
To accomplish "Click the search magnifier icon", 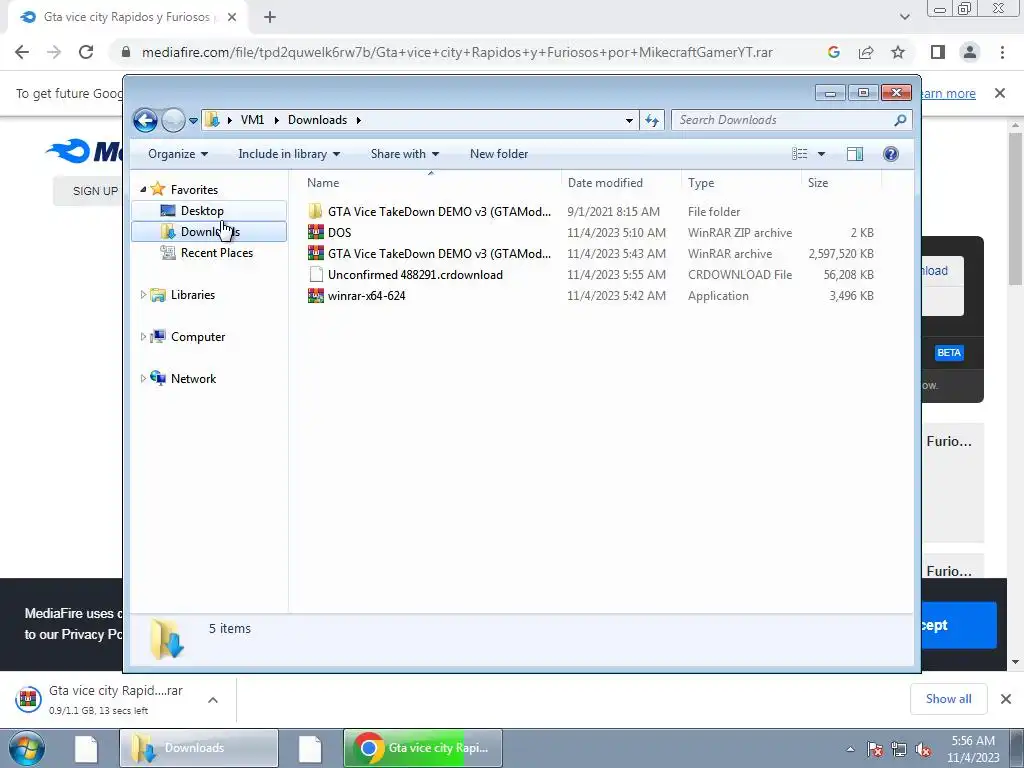I will click(x=900, y=120).
